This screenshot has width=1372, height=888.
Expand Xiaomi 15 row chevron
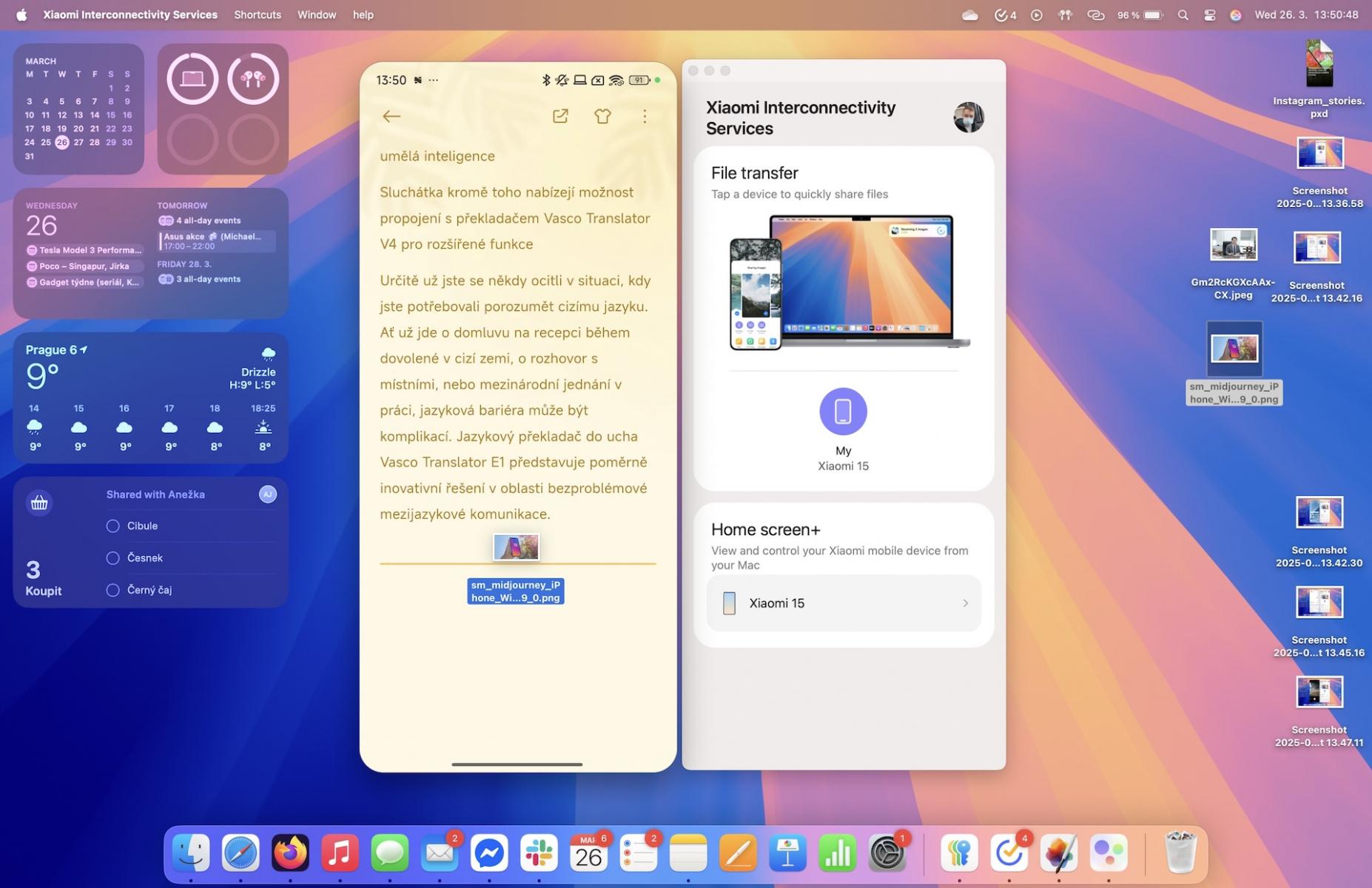[965, 603]
